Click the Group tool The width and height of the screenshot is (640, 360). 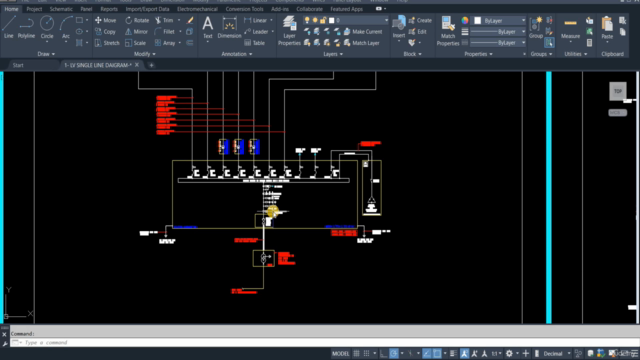coord(536,27)
